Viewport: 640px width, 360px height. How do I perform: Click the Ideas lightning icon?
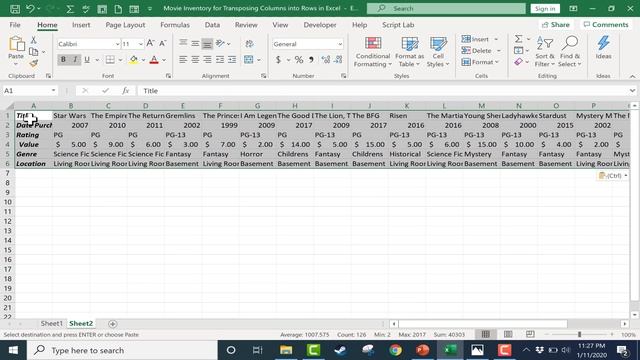tap(603, 47)
